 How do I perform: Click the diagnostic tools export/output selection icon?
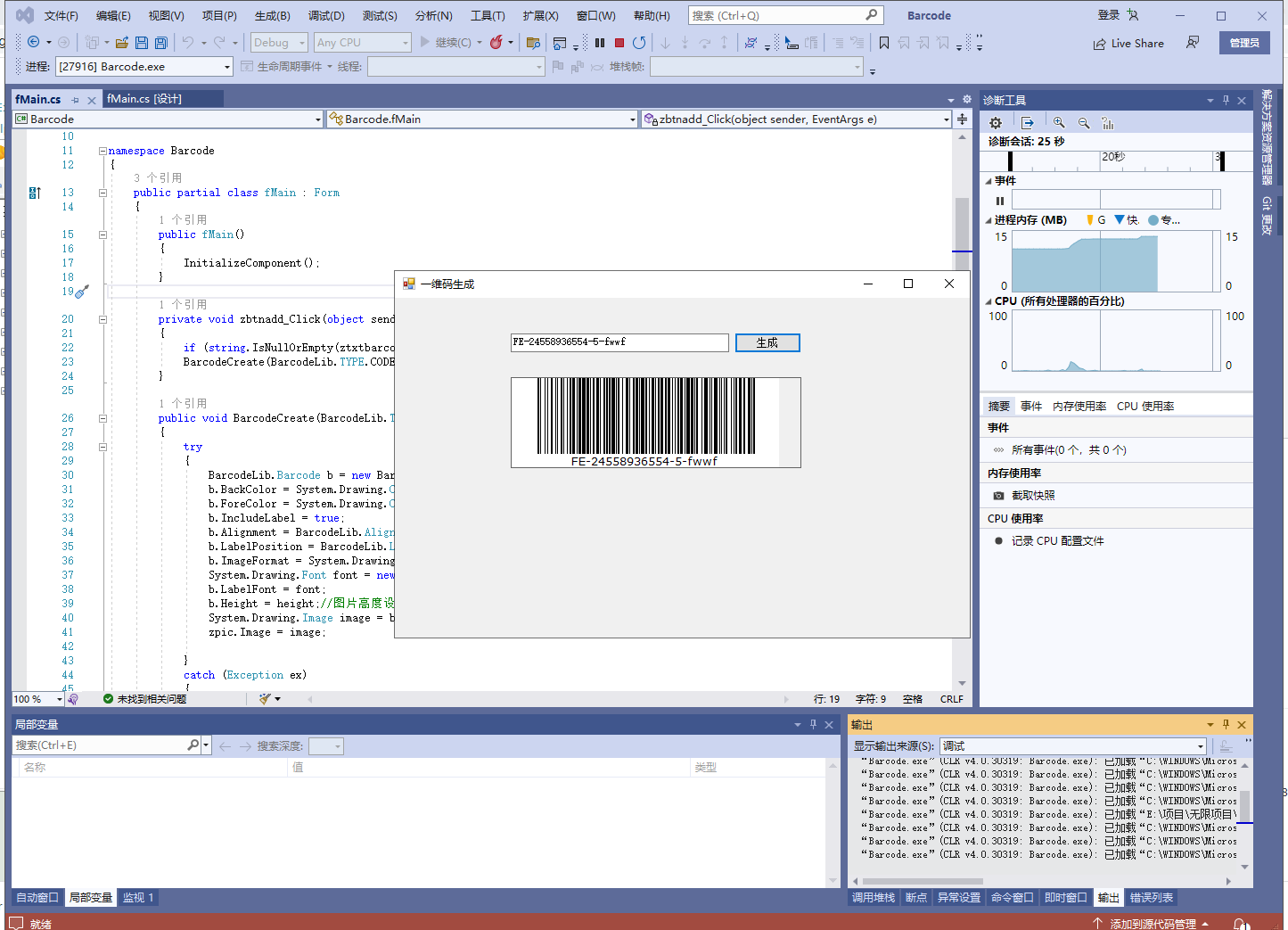tap(1027, 123)
